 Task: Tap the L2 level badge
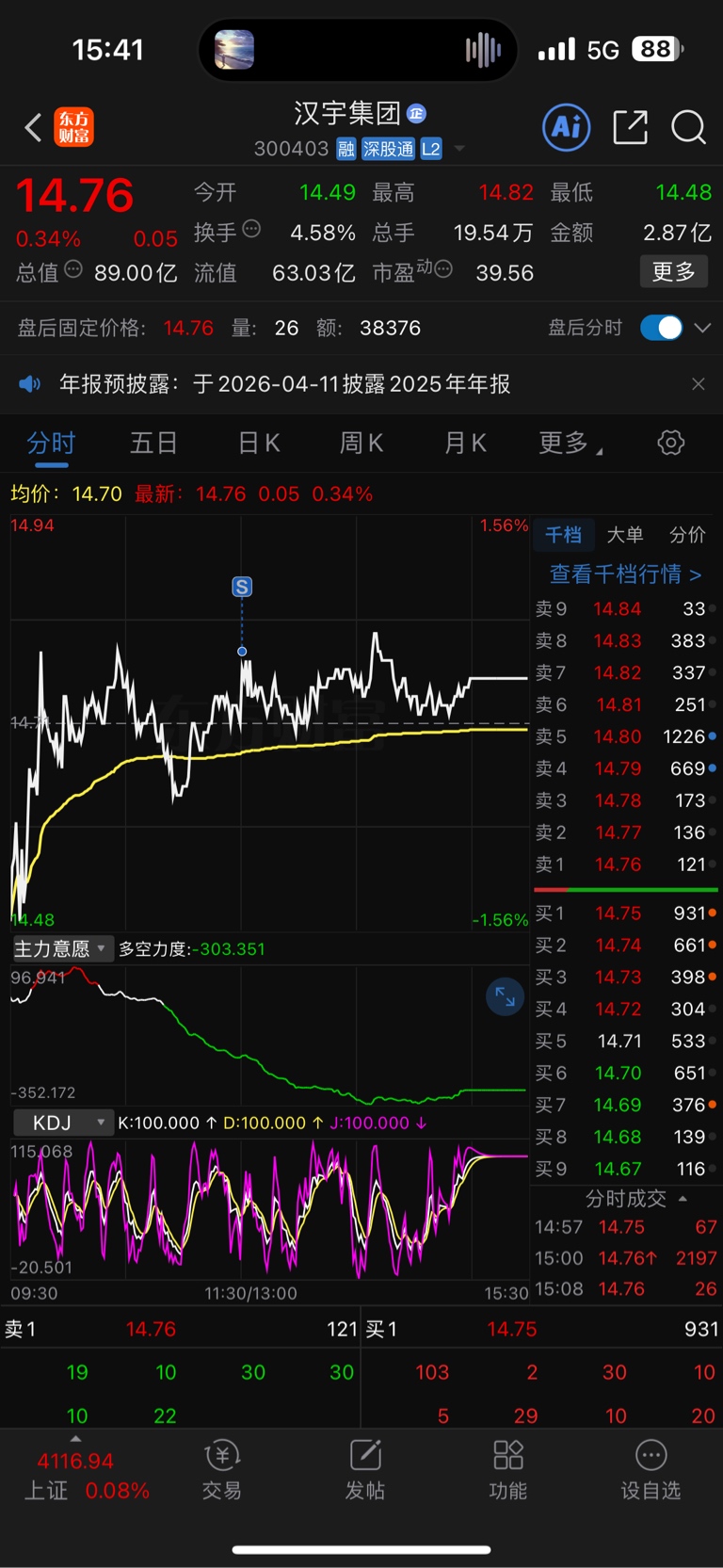(x=431, y=149)
